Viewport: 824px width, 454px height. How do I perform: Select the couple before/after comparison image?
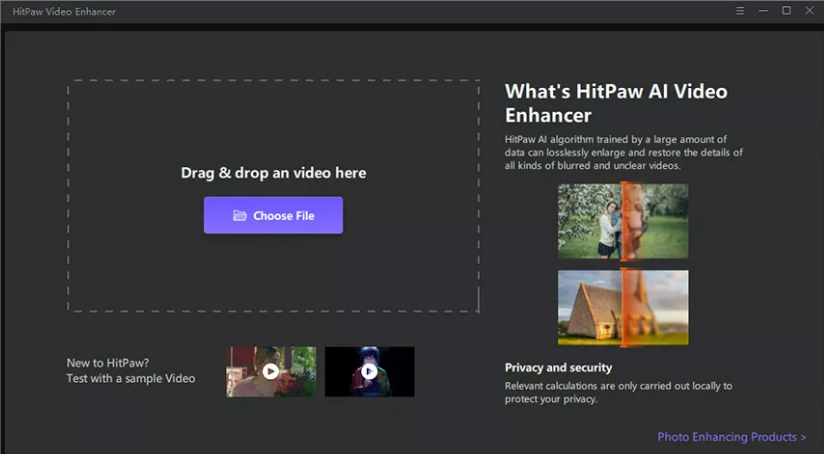tap(590, 222)
